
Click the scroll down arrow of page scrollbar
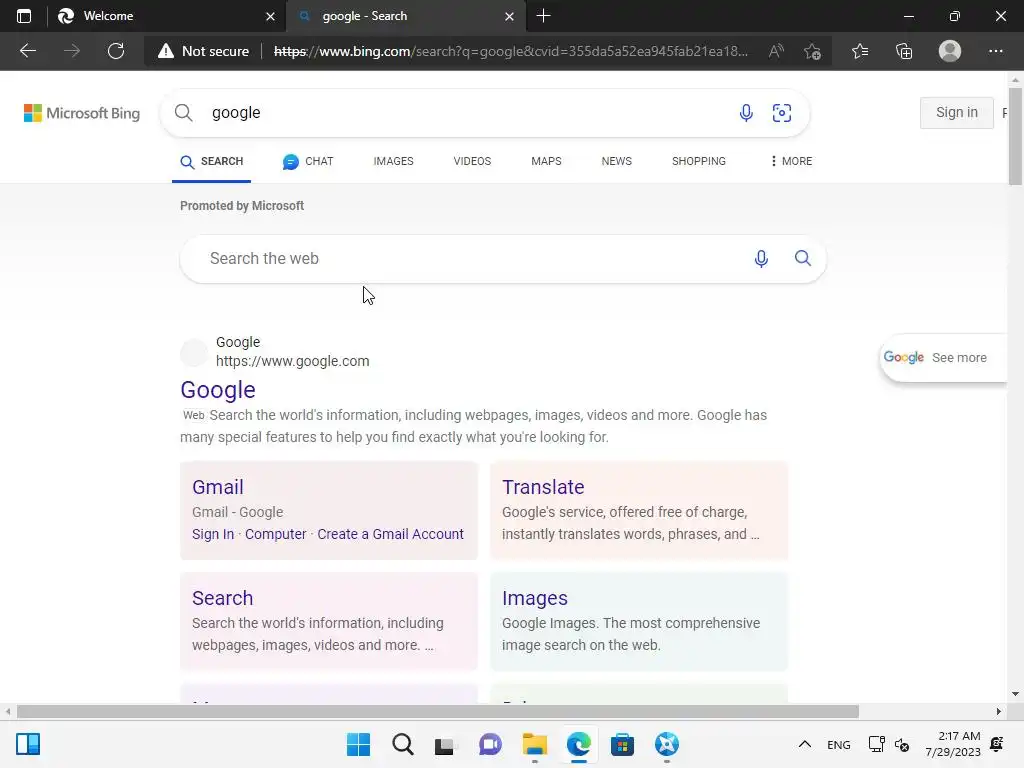(1015, 694)
